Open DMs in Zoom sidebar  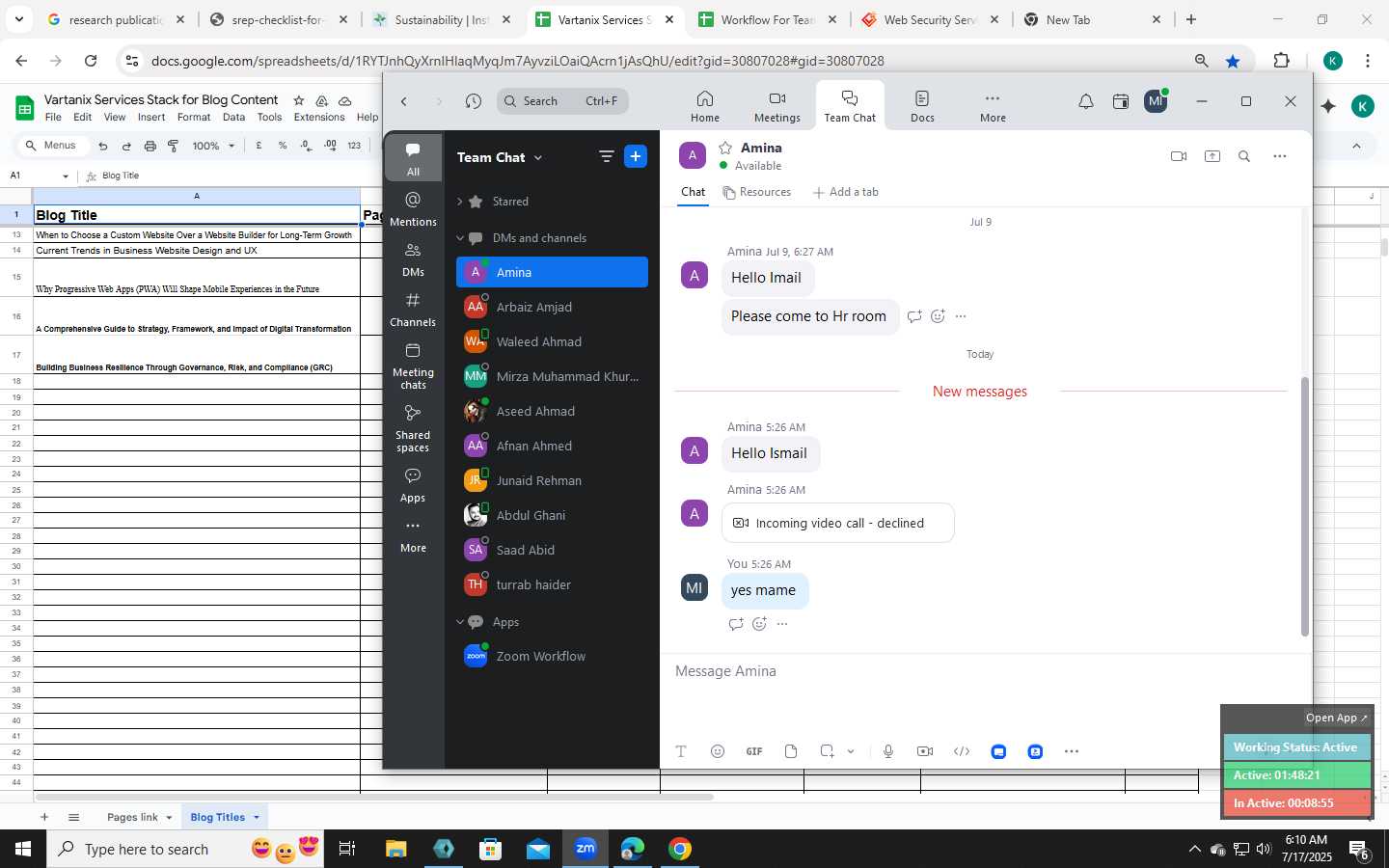click(x=413, y=259)
